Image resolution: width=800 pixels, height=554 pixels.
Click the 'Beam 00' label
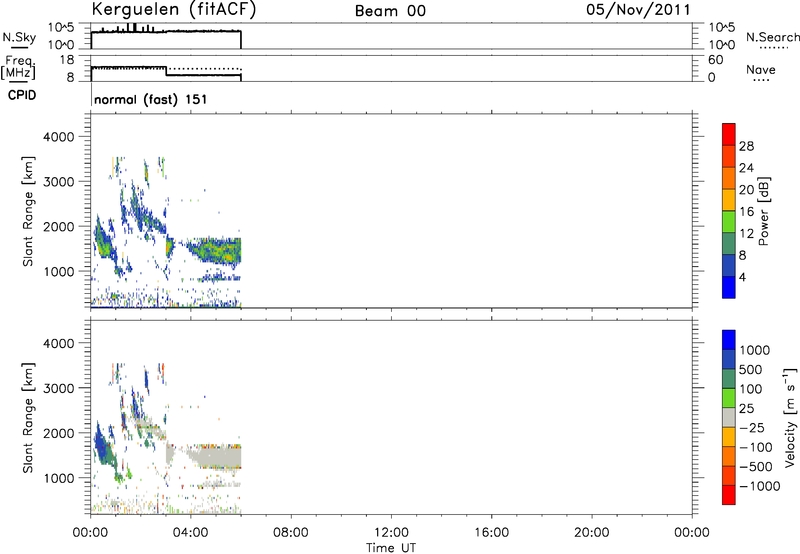pyautogui.click(x=390, y=11)
